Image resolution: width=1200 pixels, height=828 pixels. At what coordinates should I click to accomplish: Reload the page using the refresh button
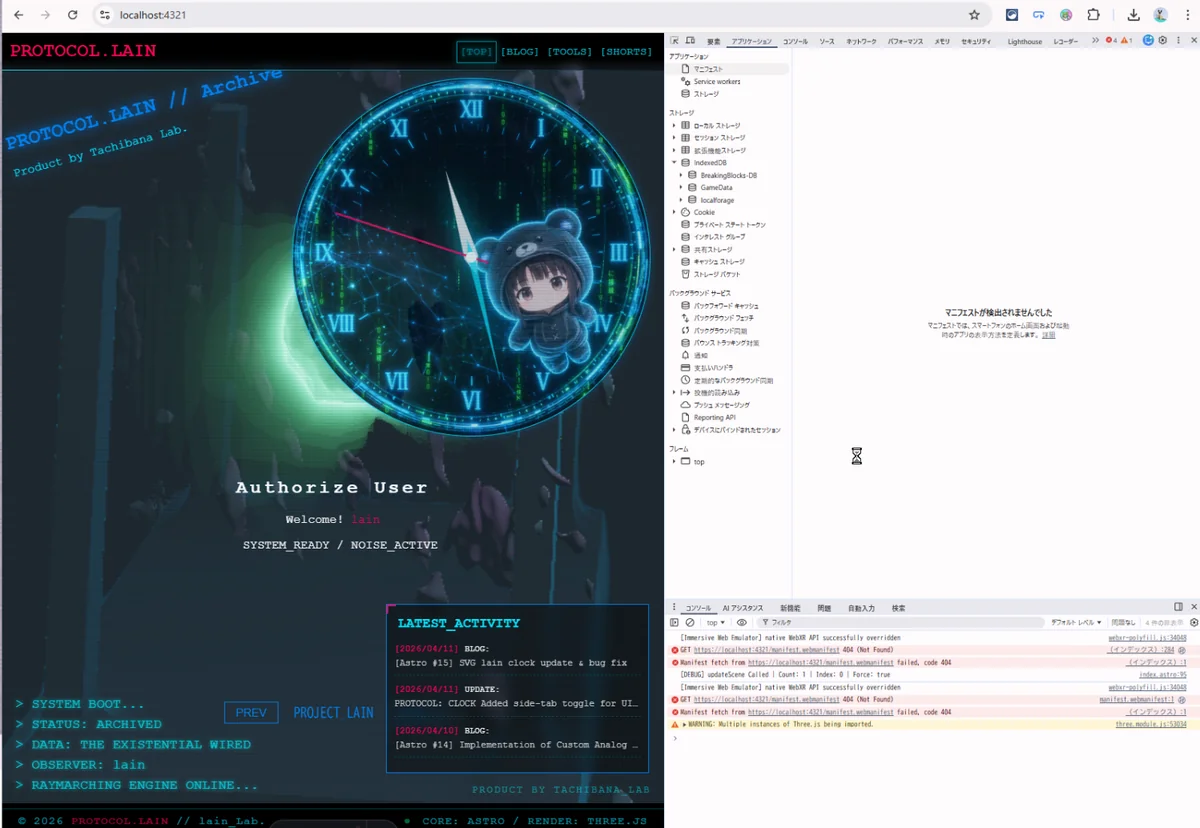point(72,15)
